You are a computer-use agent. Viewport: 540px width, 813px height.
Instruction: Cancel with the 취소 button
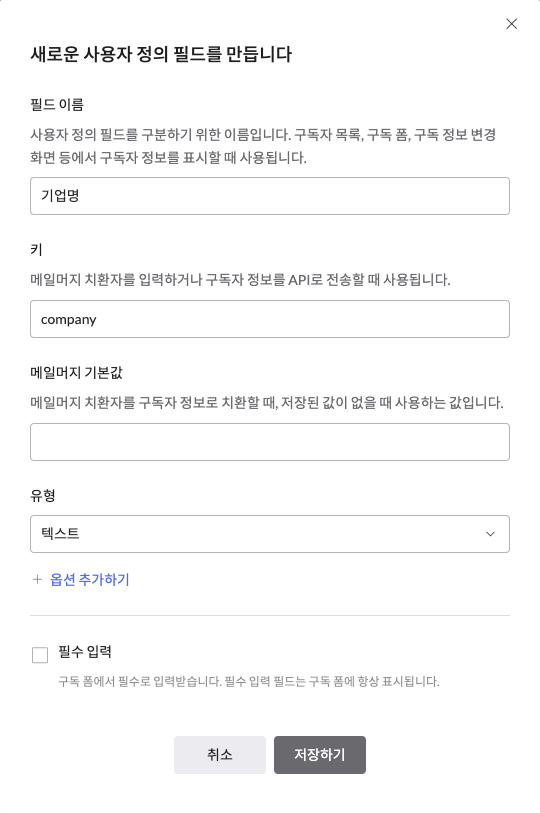(220, 755)
